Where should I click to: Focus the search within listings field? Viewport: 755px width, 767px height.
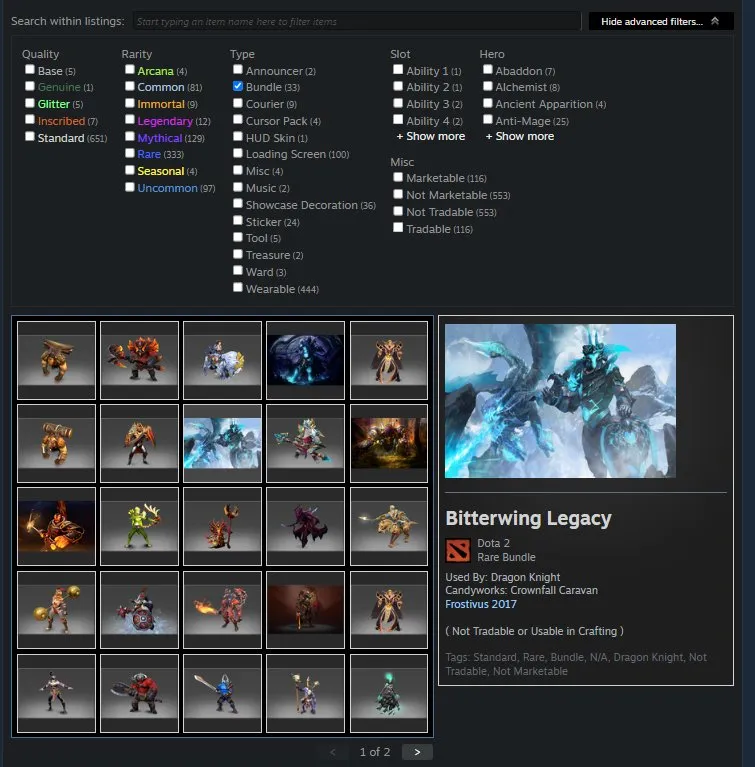357,22
